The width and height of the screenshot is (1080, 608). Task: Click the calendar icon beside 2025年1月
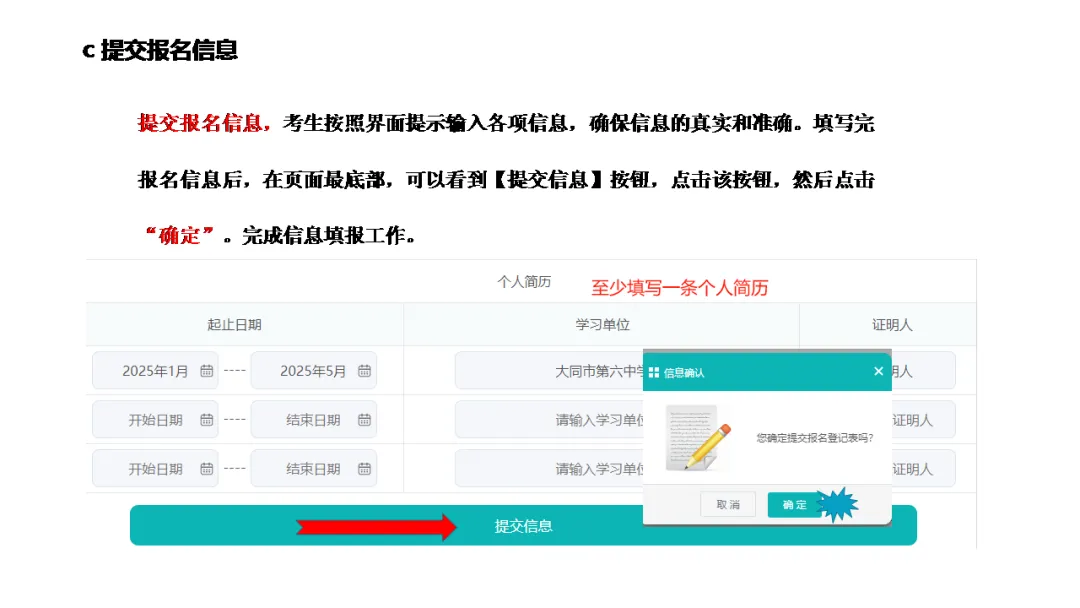207,370
